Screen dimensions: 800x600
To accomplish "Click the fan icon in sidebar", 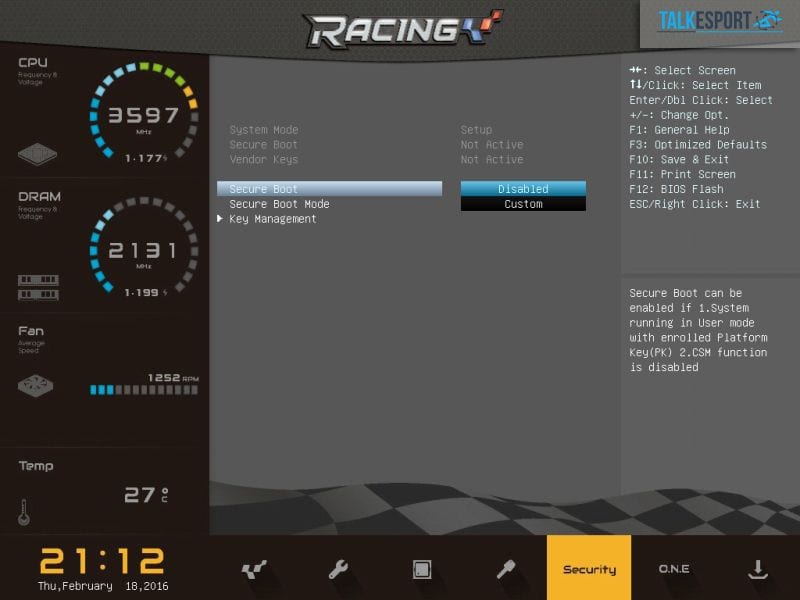I will coord(38,385).
